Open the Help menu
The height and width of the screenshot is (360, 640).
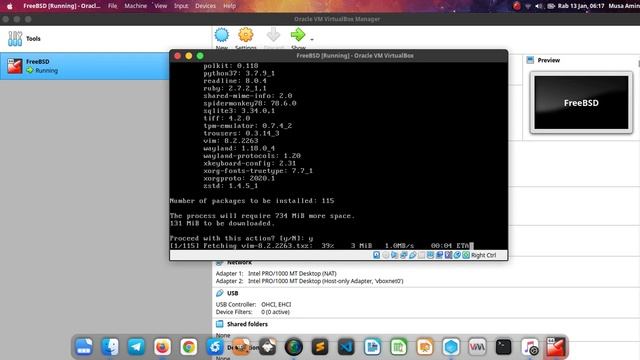[x=229, y=6]
